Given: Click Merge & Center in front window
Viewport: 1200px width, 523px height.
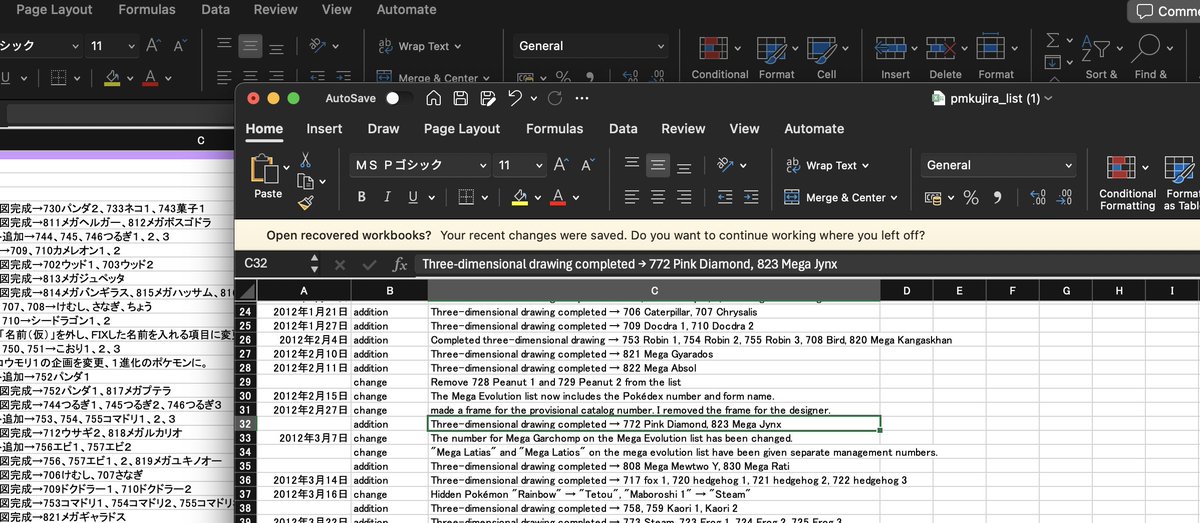Looking at the screenshot, I should pos(842,197).
